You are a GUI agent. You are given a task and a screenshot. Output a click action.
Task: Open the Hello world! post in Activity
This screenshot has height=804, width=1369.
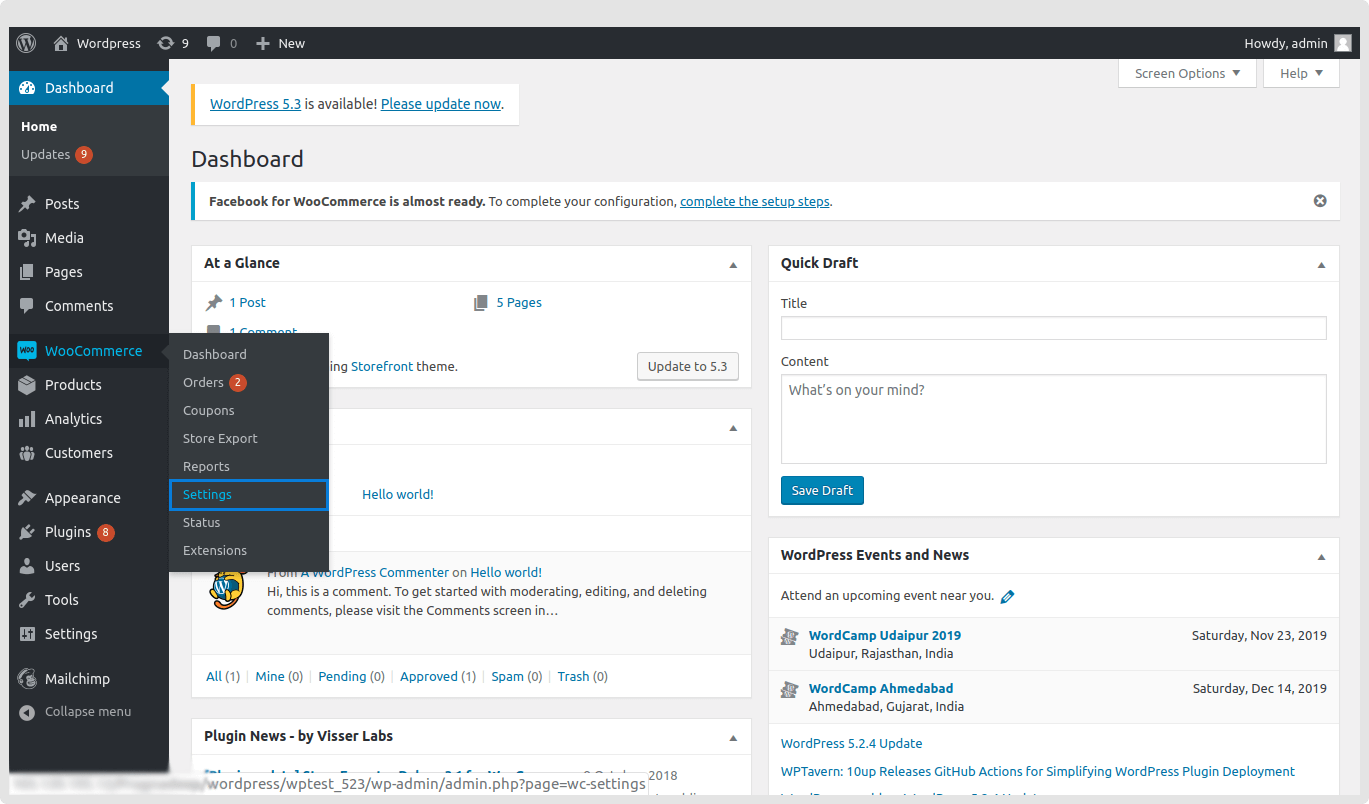(398, 494)
